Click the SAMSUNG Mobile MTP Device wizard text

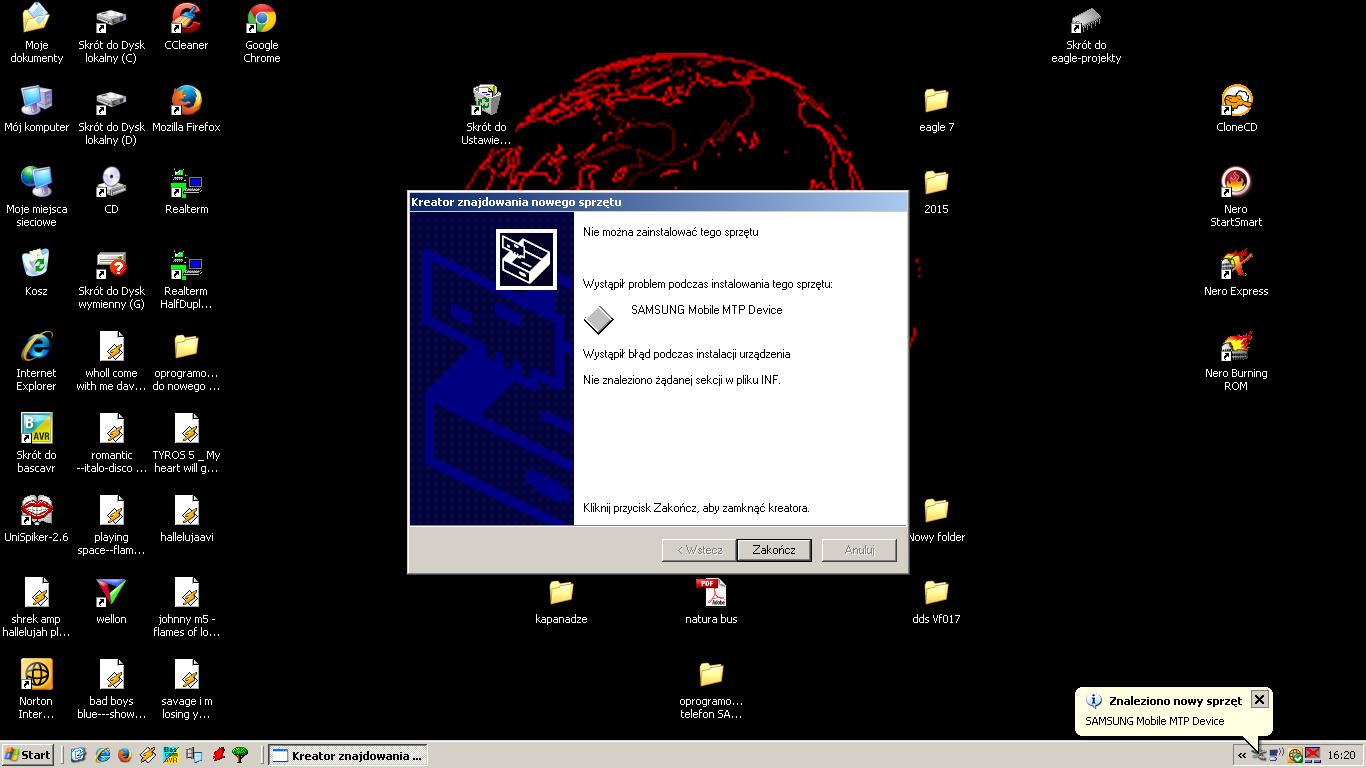pos(706,310)
